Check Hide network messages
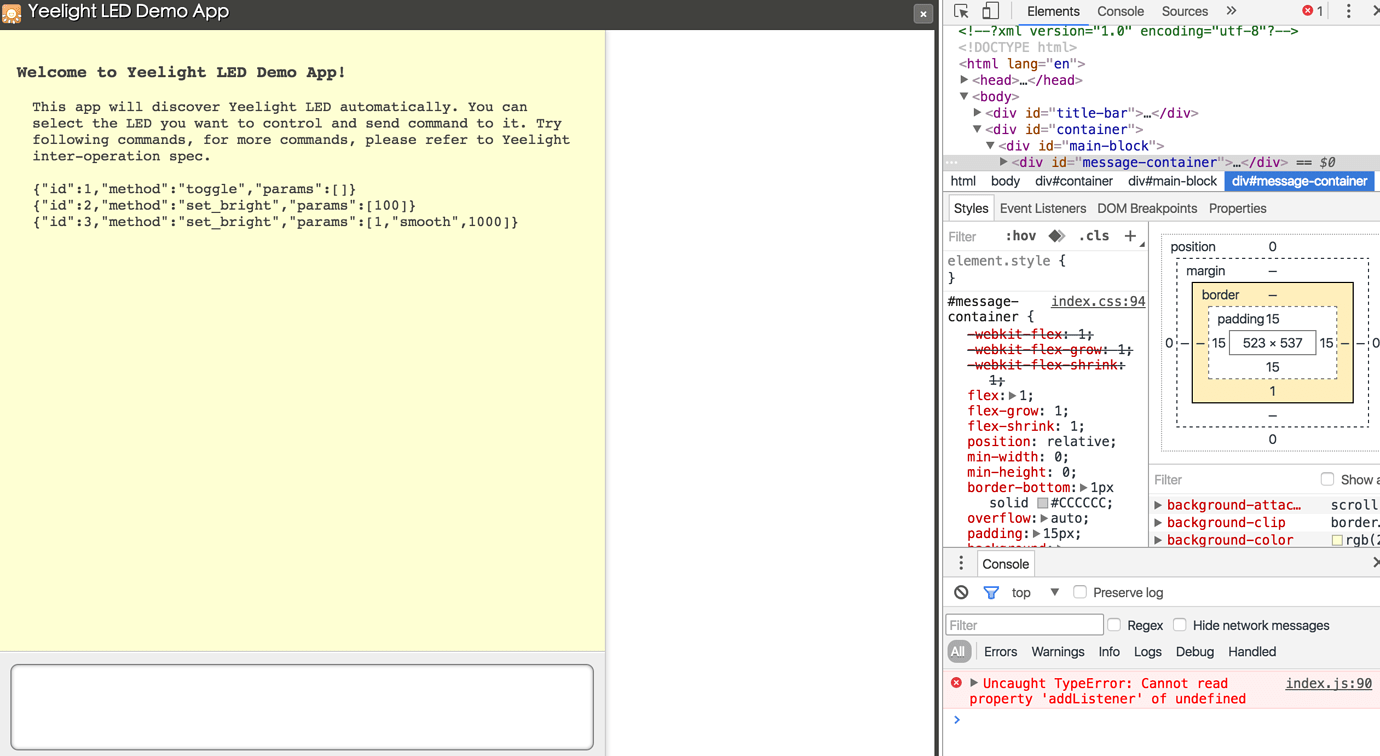The width and height of the screenshot is (1380, 756). (x=1180, y=625)
